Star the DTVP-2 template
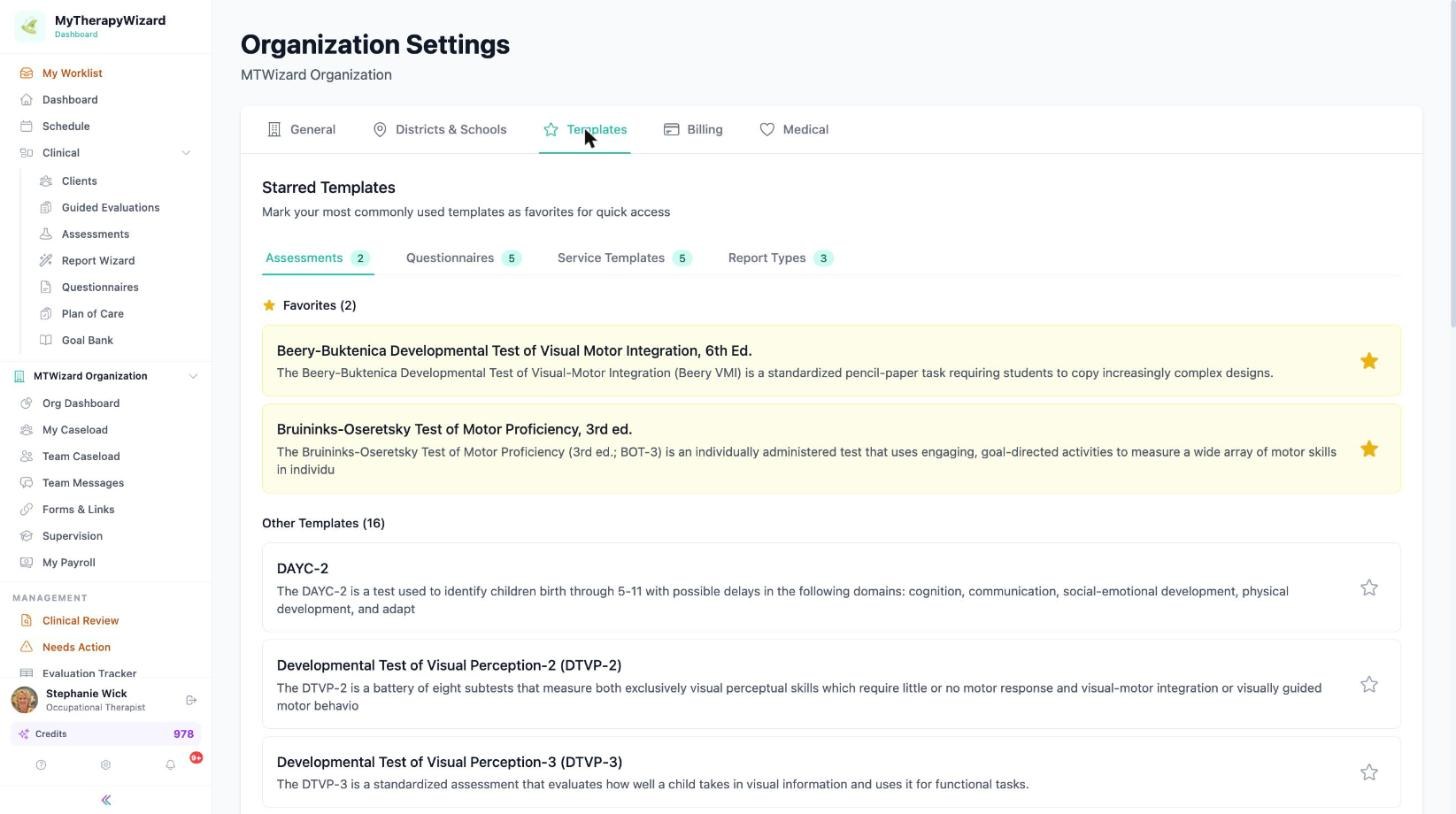The image size is (1456, 814). [1369, 685]
